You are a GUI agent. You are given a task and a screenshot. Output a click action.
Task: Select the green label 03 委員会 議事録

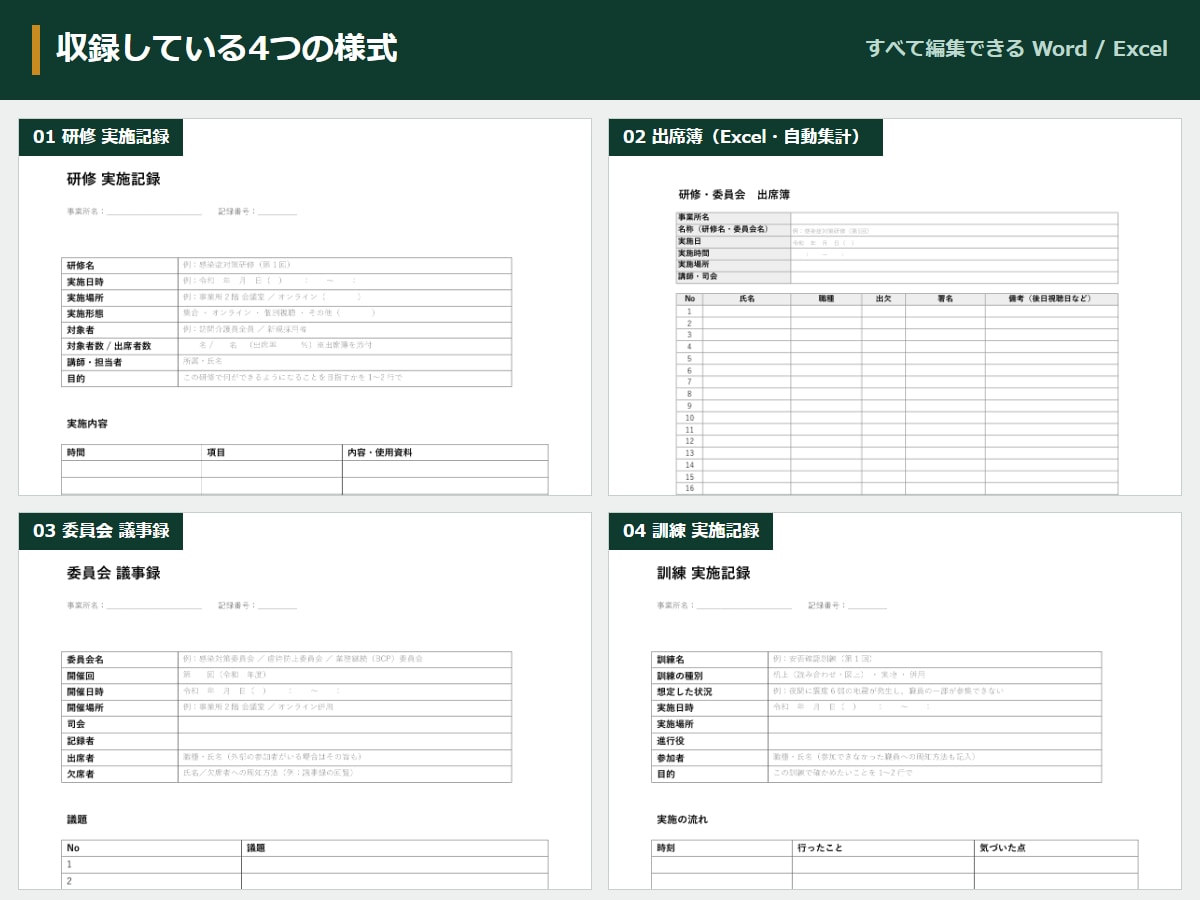tap(101, 531)
